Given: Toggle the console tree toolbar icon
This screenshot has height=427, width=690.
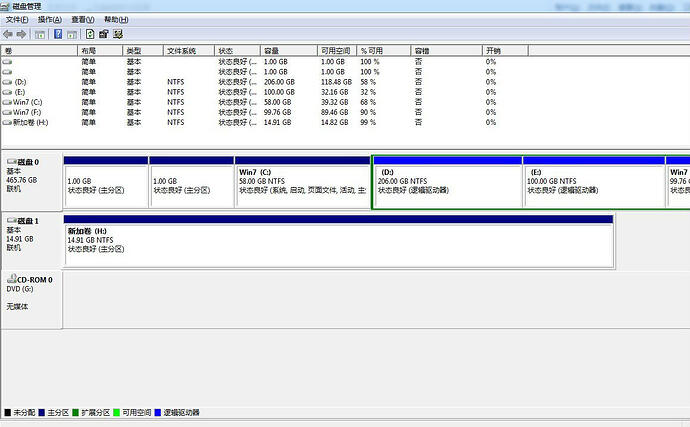Looking at the screenshot, I should [40, 34].
